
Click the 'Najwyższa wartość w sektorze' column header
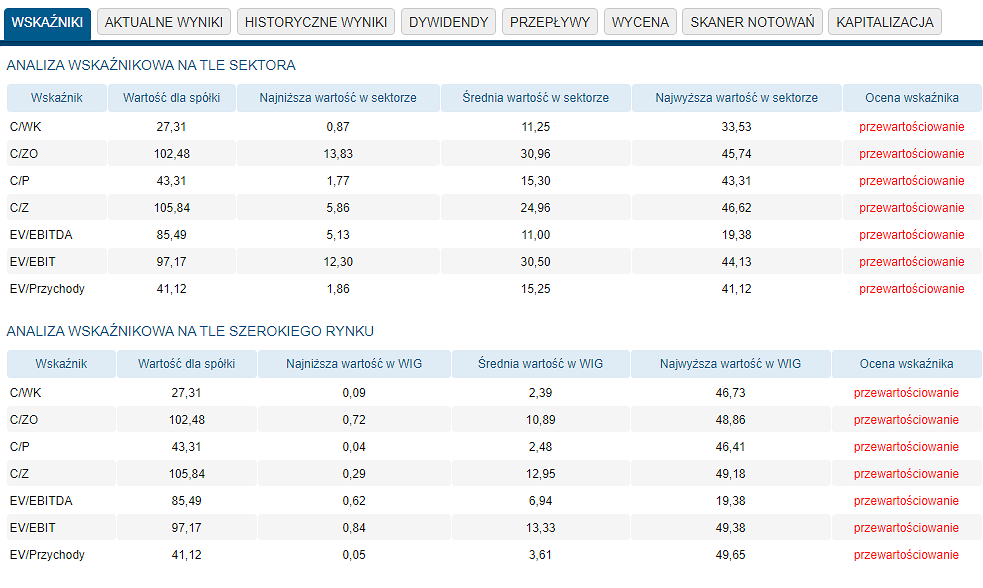tap(736, 98)
